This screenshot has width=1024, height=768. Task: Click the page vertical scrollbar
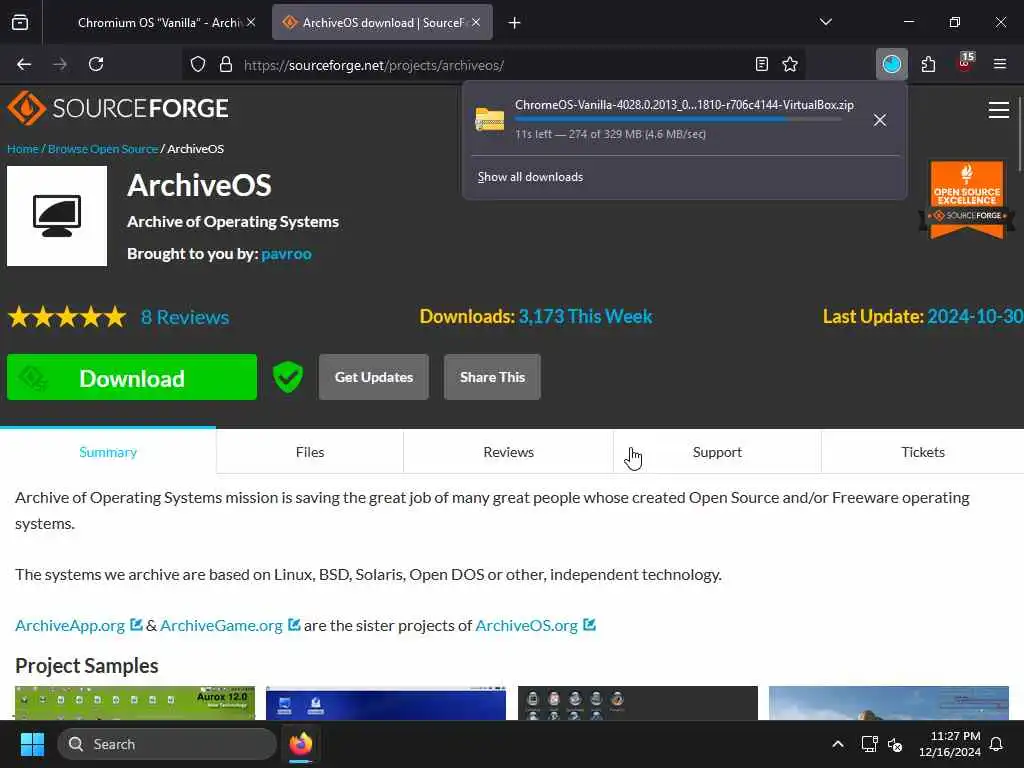1019,135
